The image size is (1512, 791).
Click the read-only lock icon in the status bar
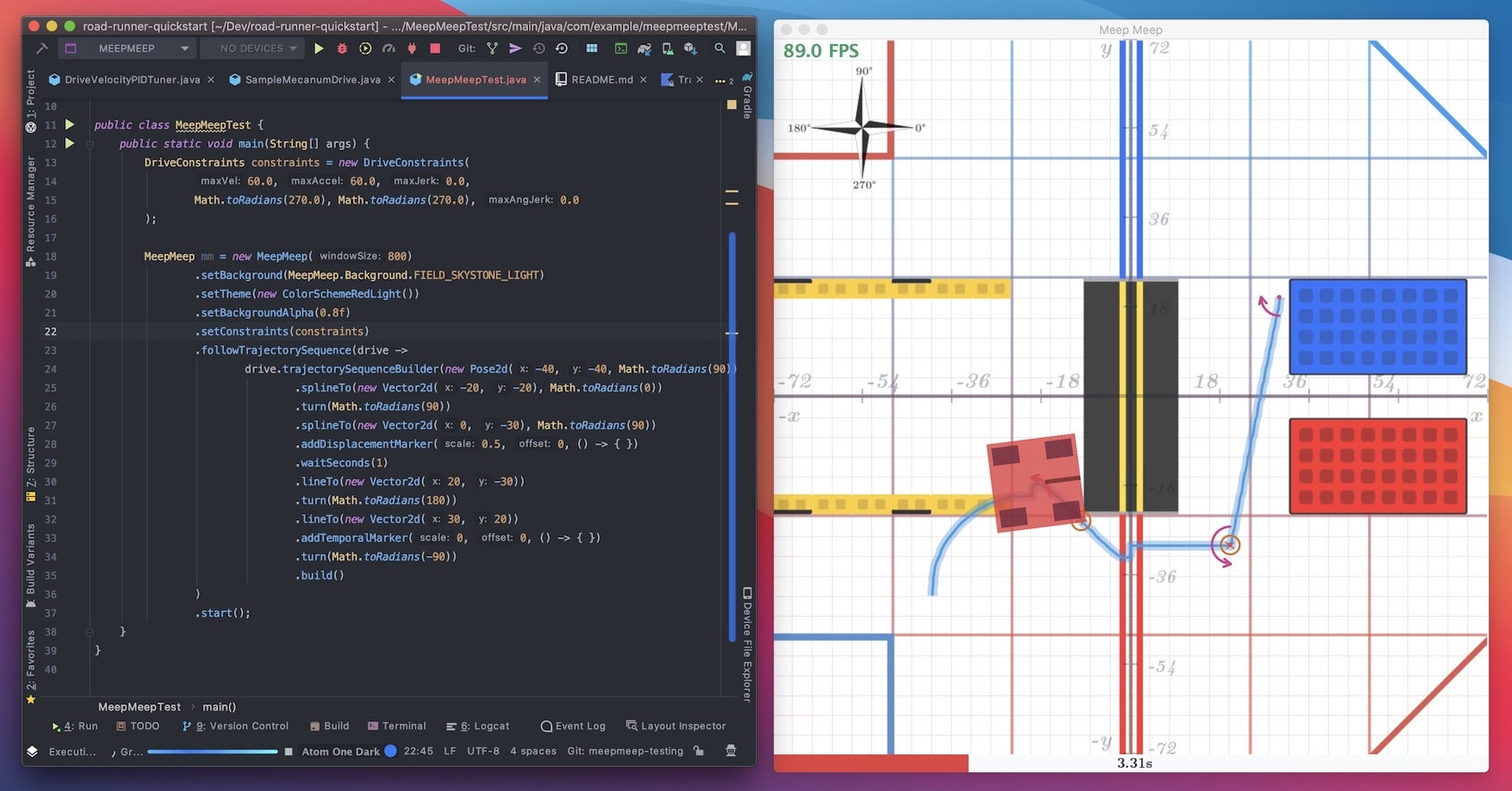click(699, 751)
